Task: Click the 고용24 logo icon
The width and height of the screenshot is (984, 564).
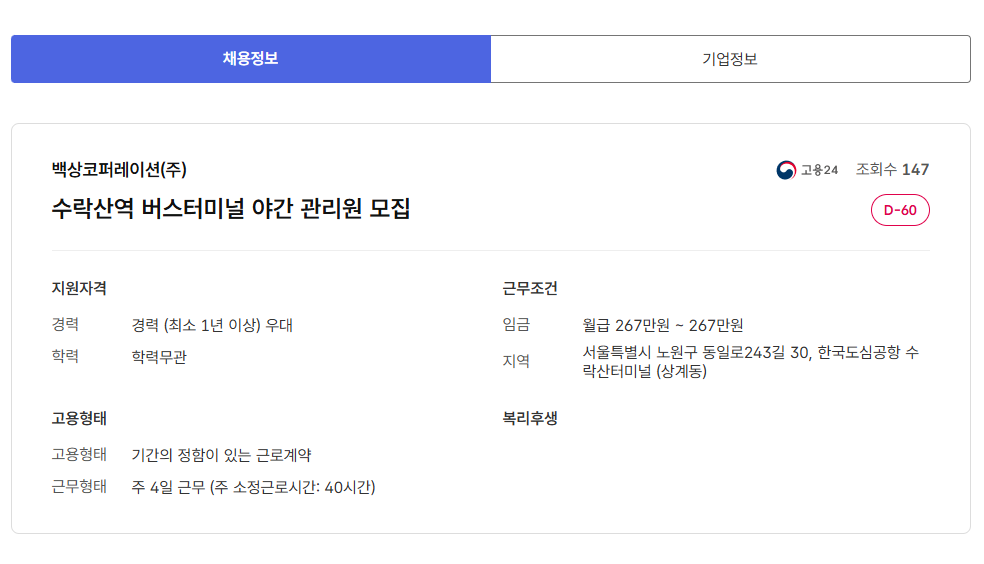Action: point(786,170)
